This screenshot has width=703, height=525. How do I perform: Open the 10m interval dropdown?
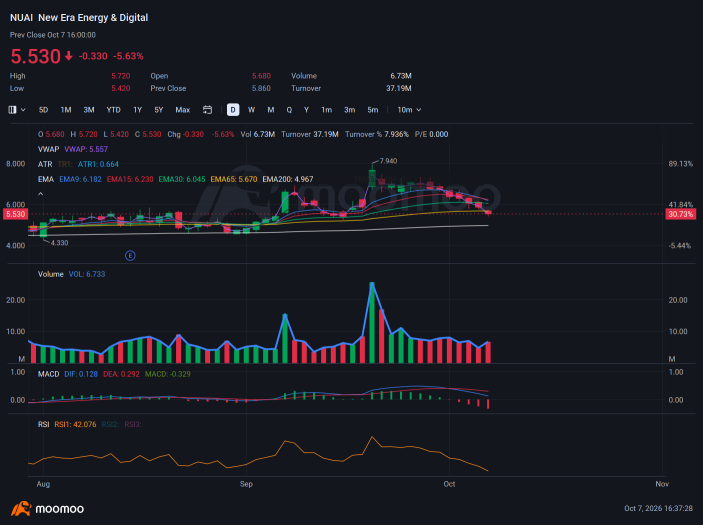tap(409, 110)
